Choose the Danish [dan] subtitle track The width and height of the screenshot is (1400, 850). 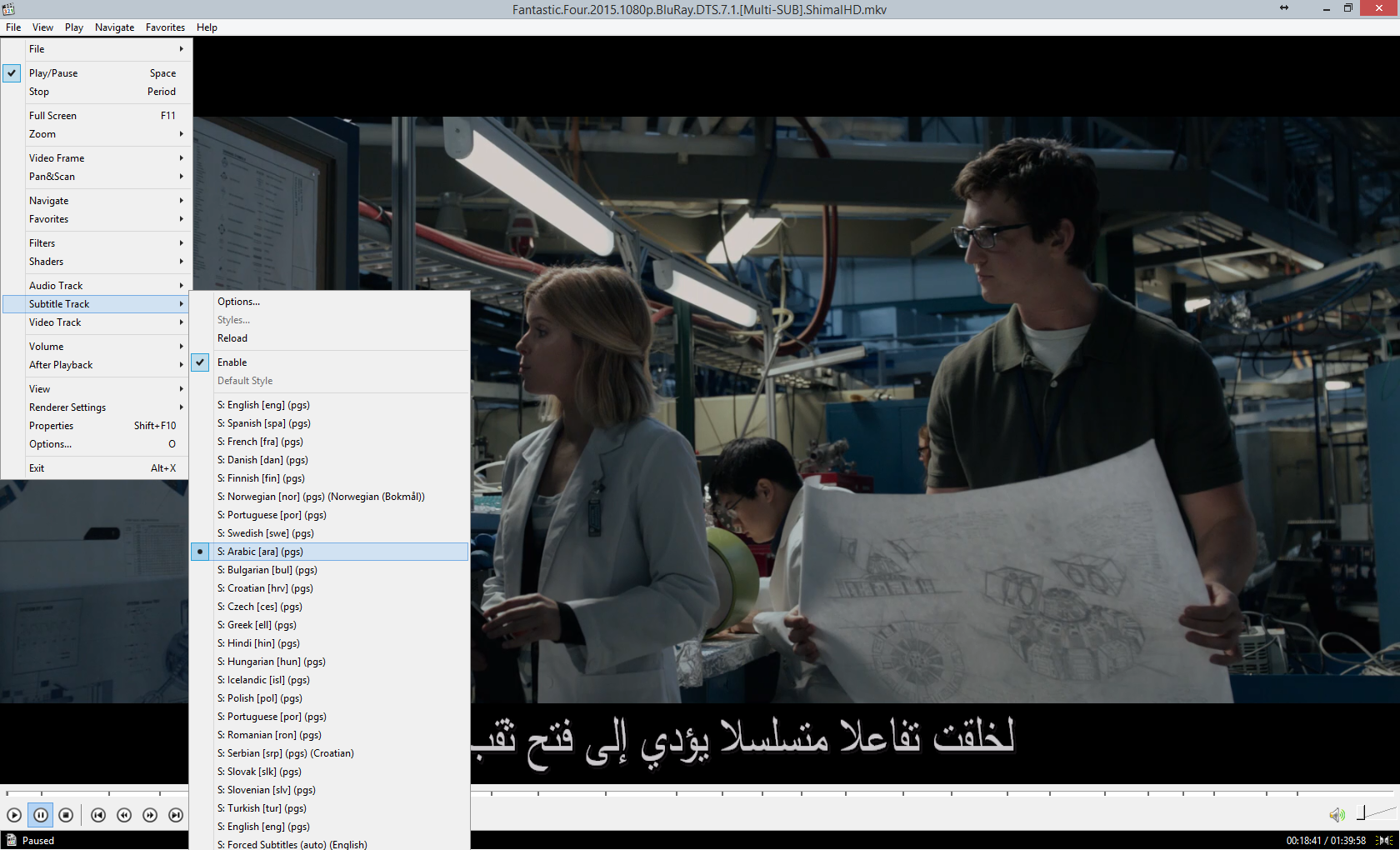(330, 460)
